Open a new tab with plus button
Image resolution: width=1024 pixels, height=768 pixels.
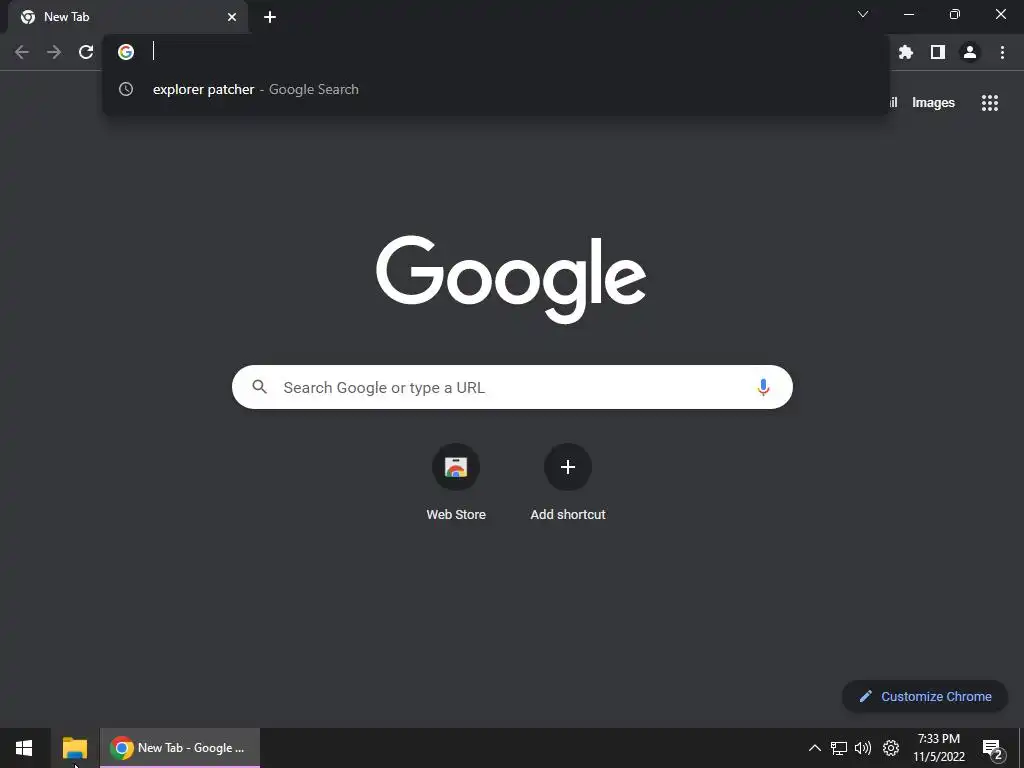[270, 17]
